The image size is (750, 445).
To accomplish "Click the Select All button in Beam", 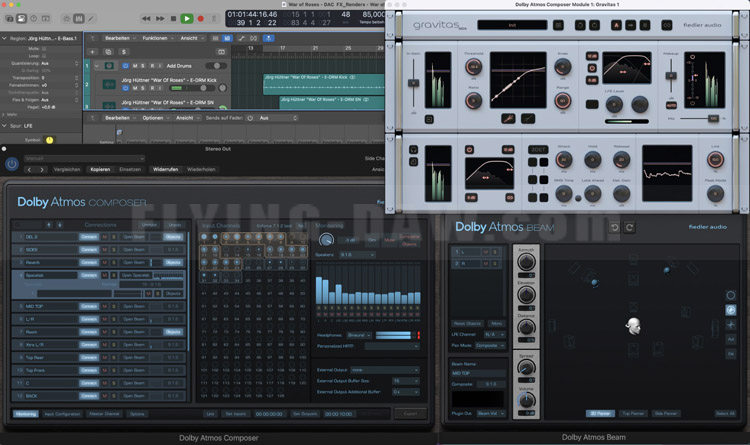I will 725,413.
